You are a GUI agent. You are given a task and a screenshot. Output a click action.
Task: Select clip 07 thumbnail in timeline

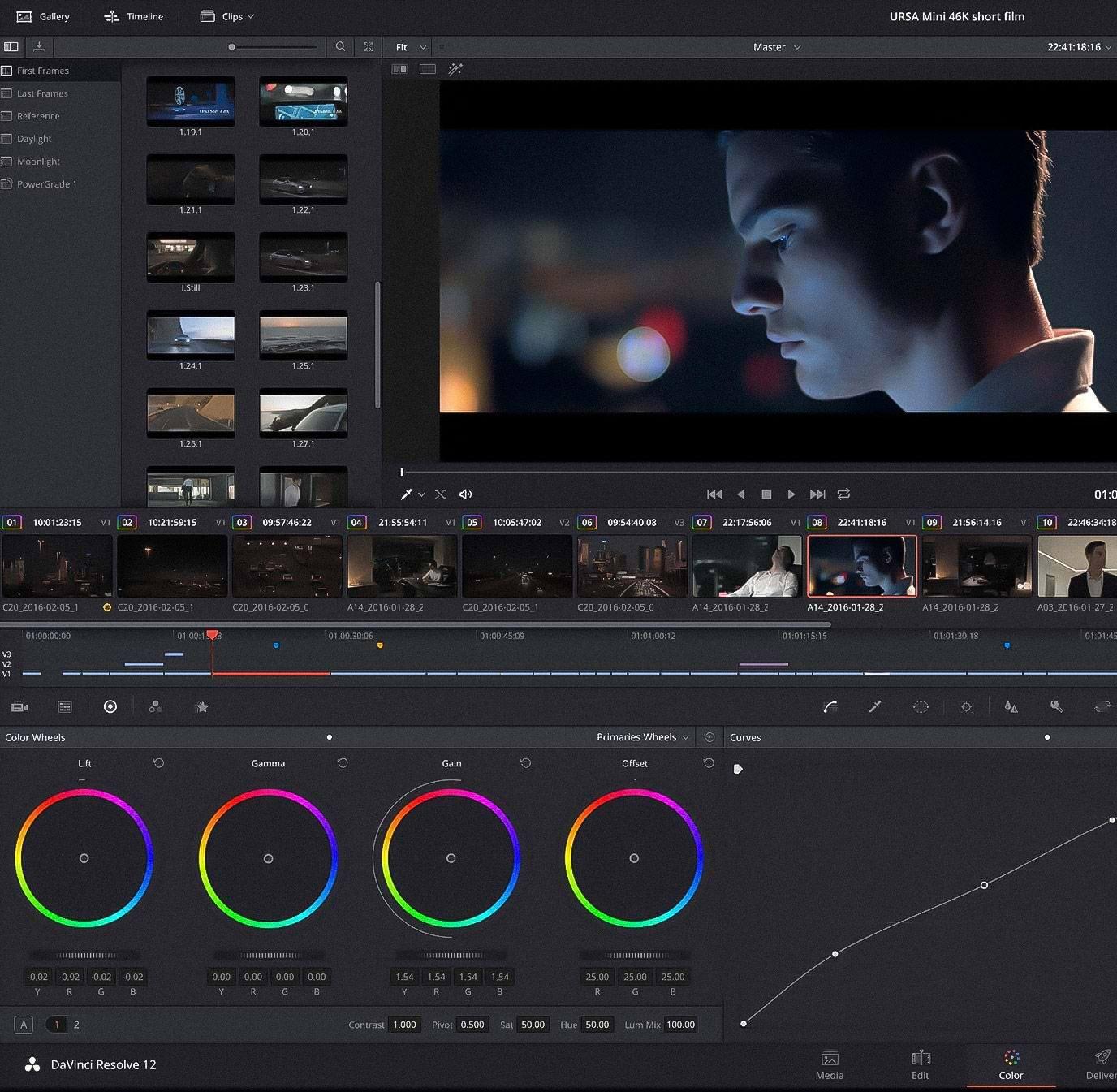tap(746, 567)
